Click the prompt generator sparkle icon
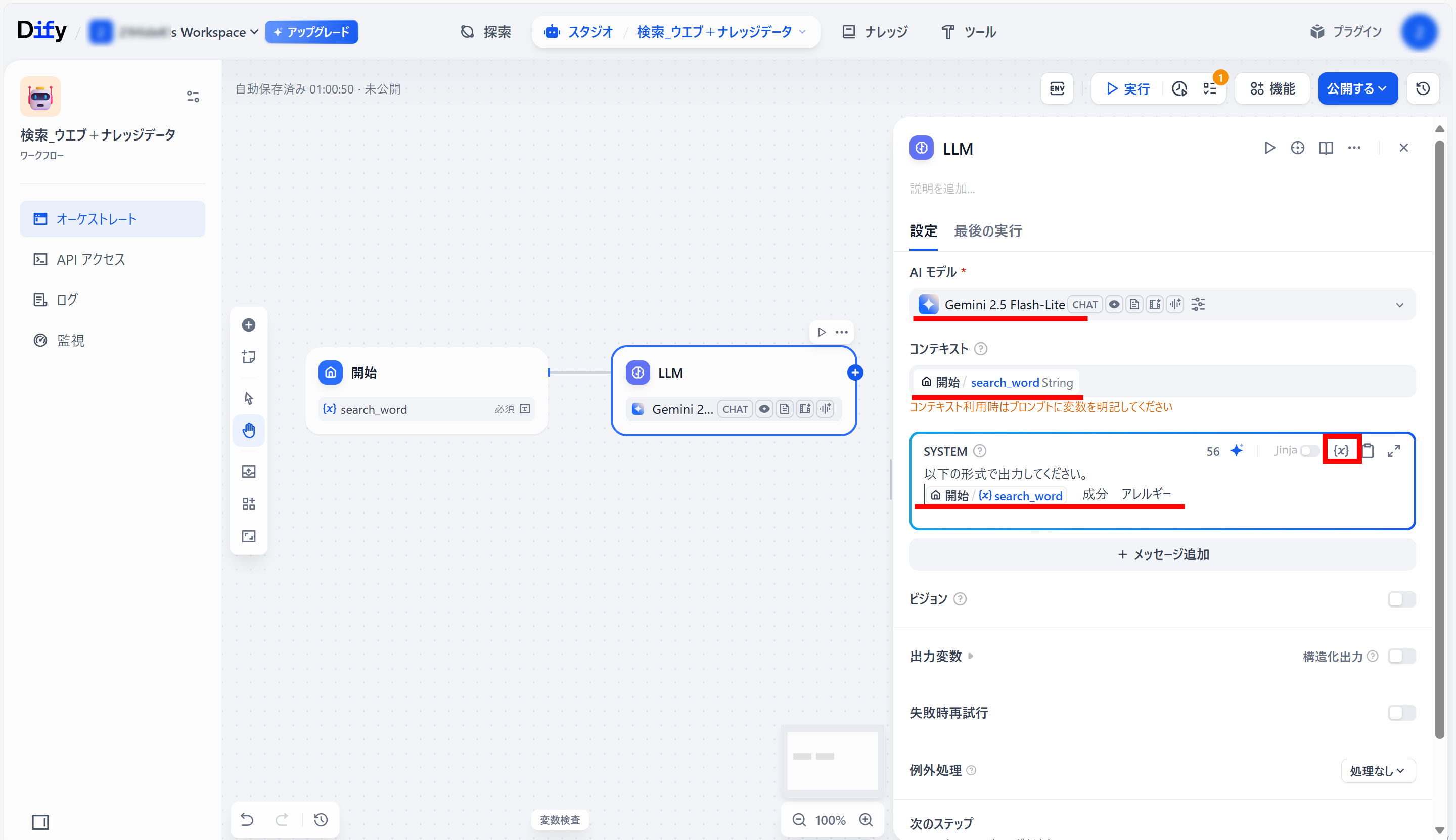Screen dimensions: 1456x840 point(1236,450)
